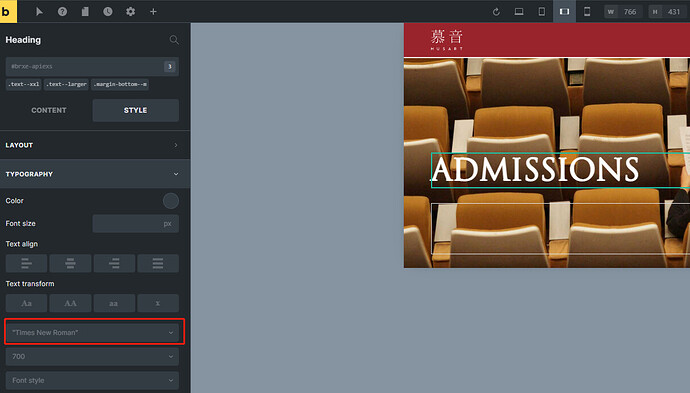This screenshot has height=393, width=690.
Task: Open revisions history clock icon
Action: tap(108, 12)
